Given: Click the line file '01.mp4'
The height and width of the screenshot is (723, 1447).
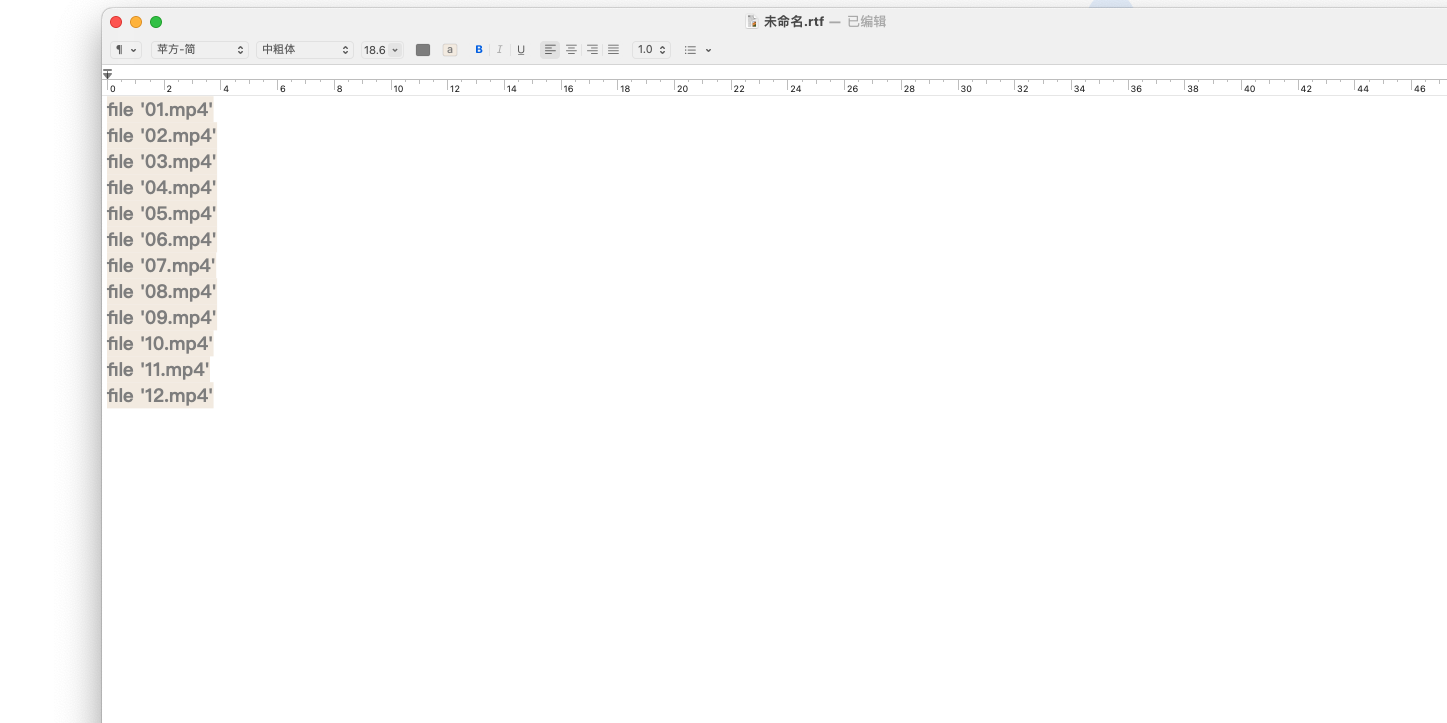Looking at the screenshot, I should [160, 110].
